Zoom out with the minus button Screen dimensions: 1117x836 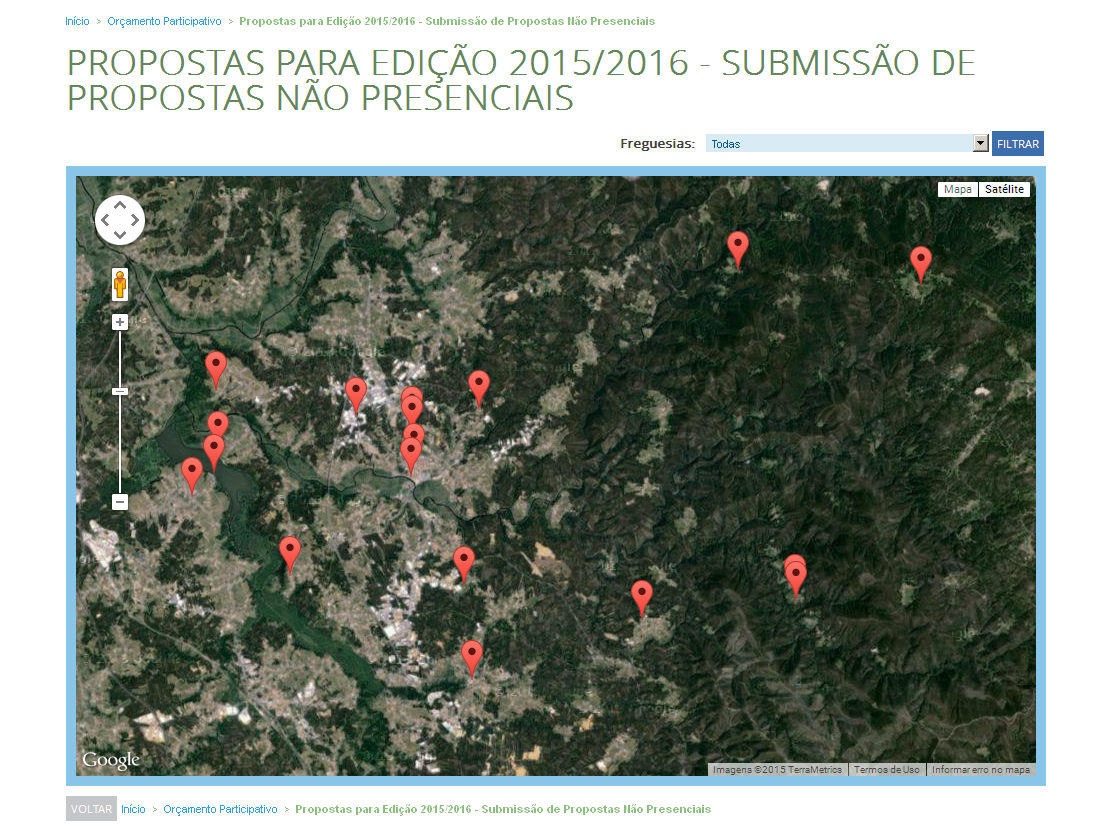click(120, 502)
